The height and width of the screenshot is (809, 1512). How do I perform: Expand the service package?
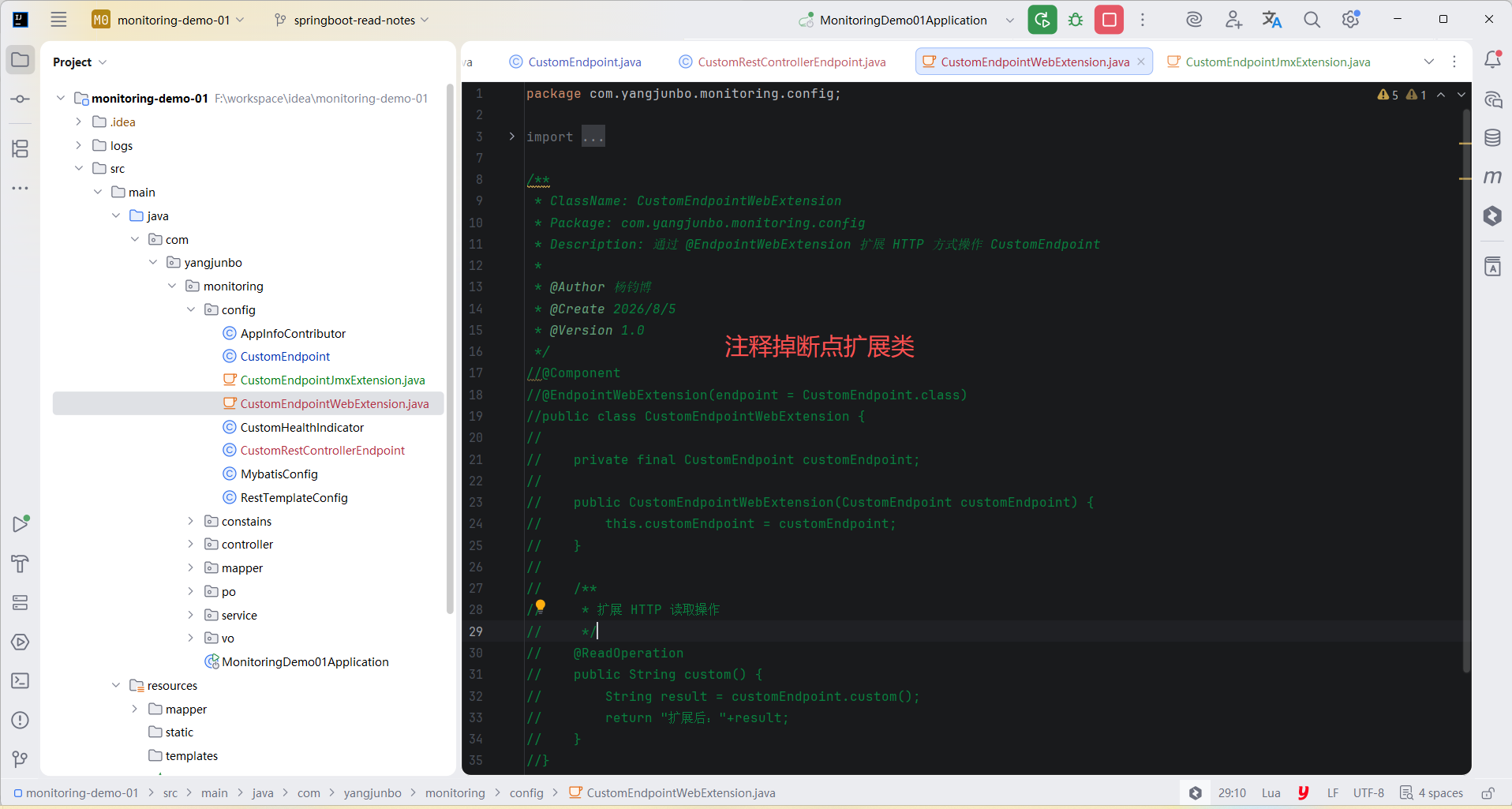(190, 615)
